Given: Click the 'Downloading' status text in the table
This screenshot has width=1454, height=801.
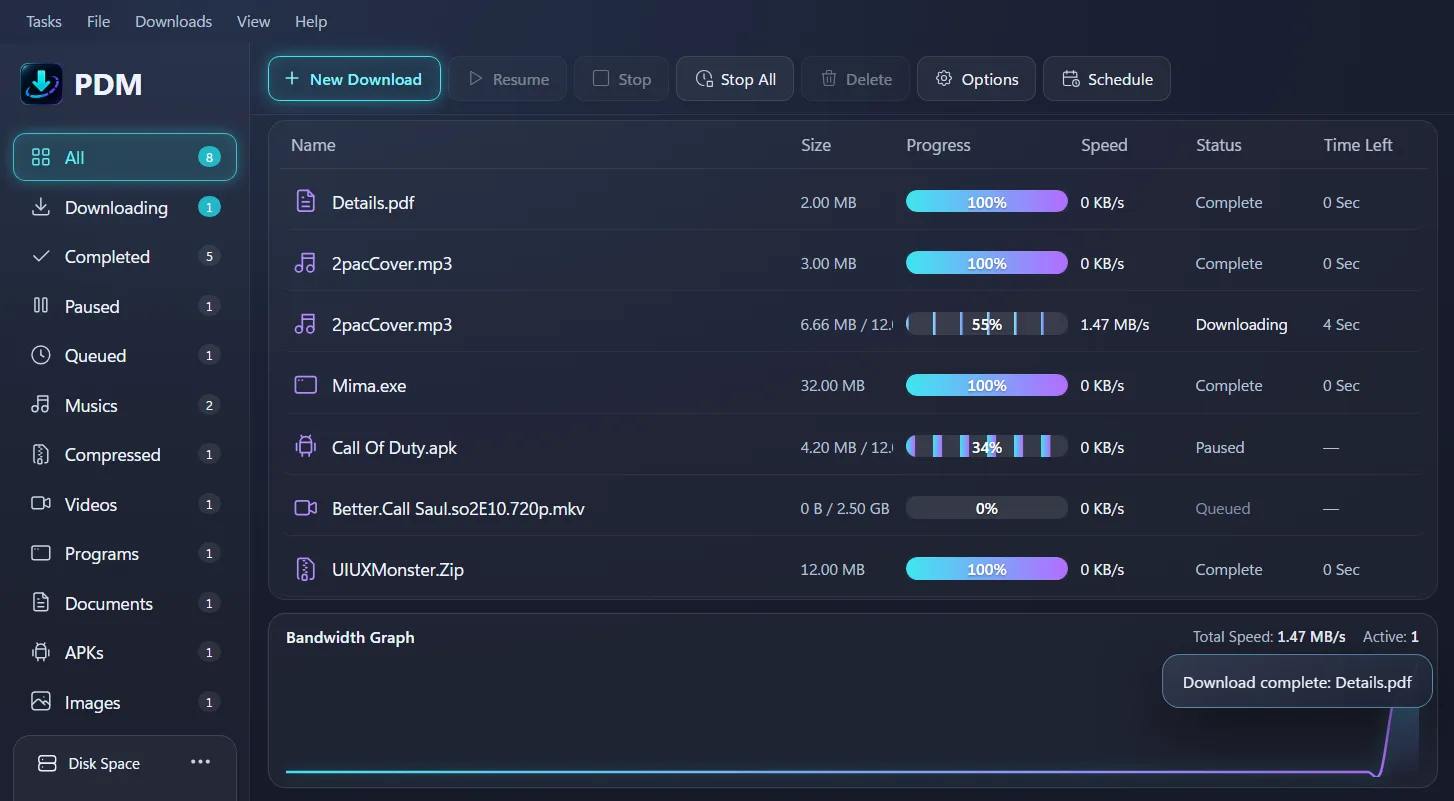Looking at the screenshot, I should coord(1241,324).
